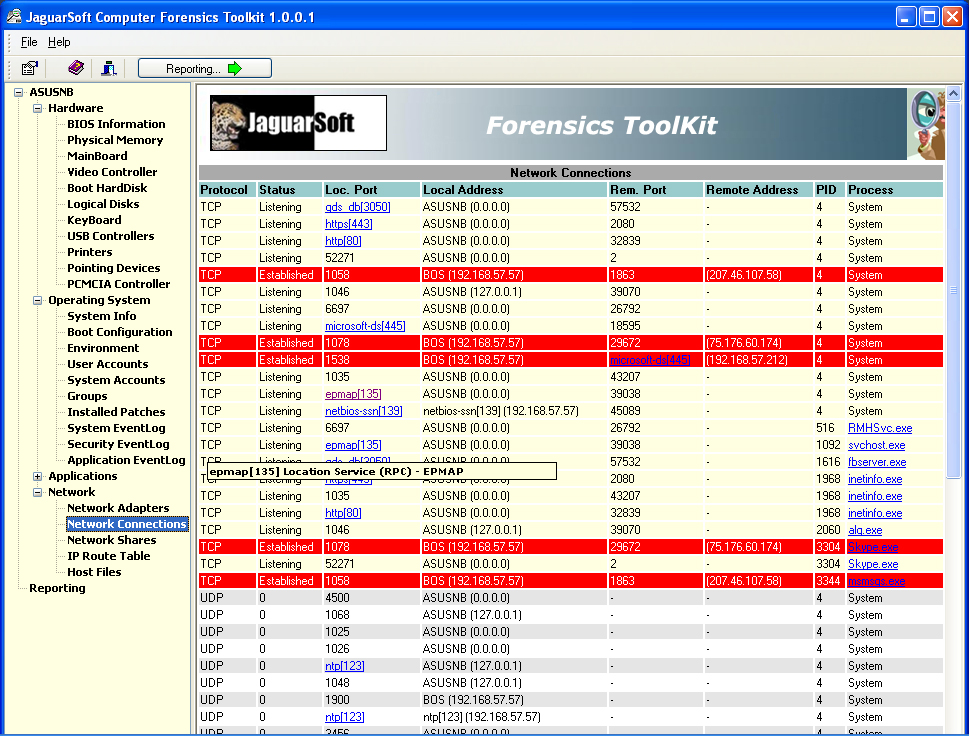Click microsoft-ds[445] link in the Listening row
The height and width of the screenshot is (736, 969).
coord(365,326)
